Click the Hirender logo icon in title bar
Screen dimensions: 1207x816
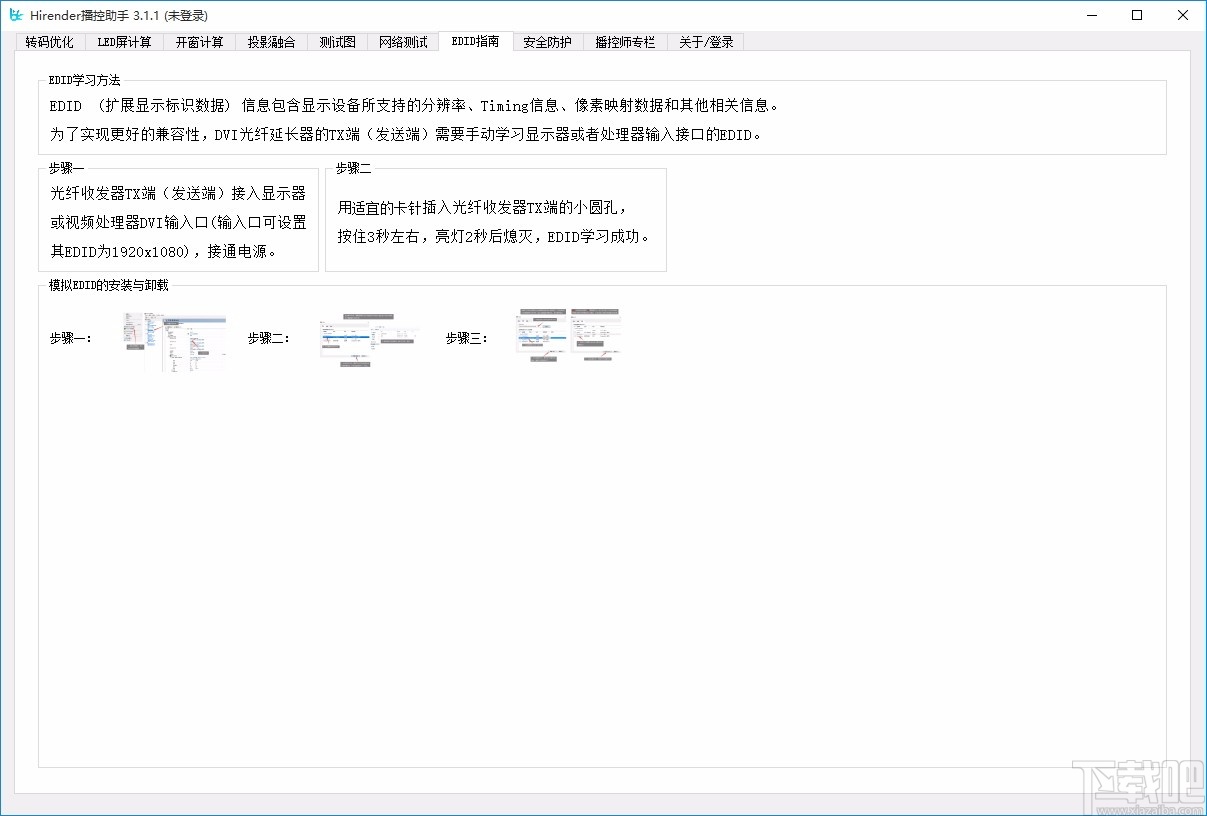[18, 15]
